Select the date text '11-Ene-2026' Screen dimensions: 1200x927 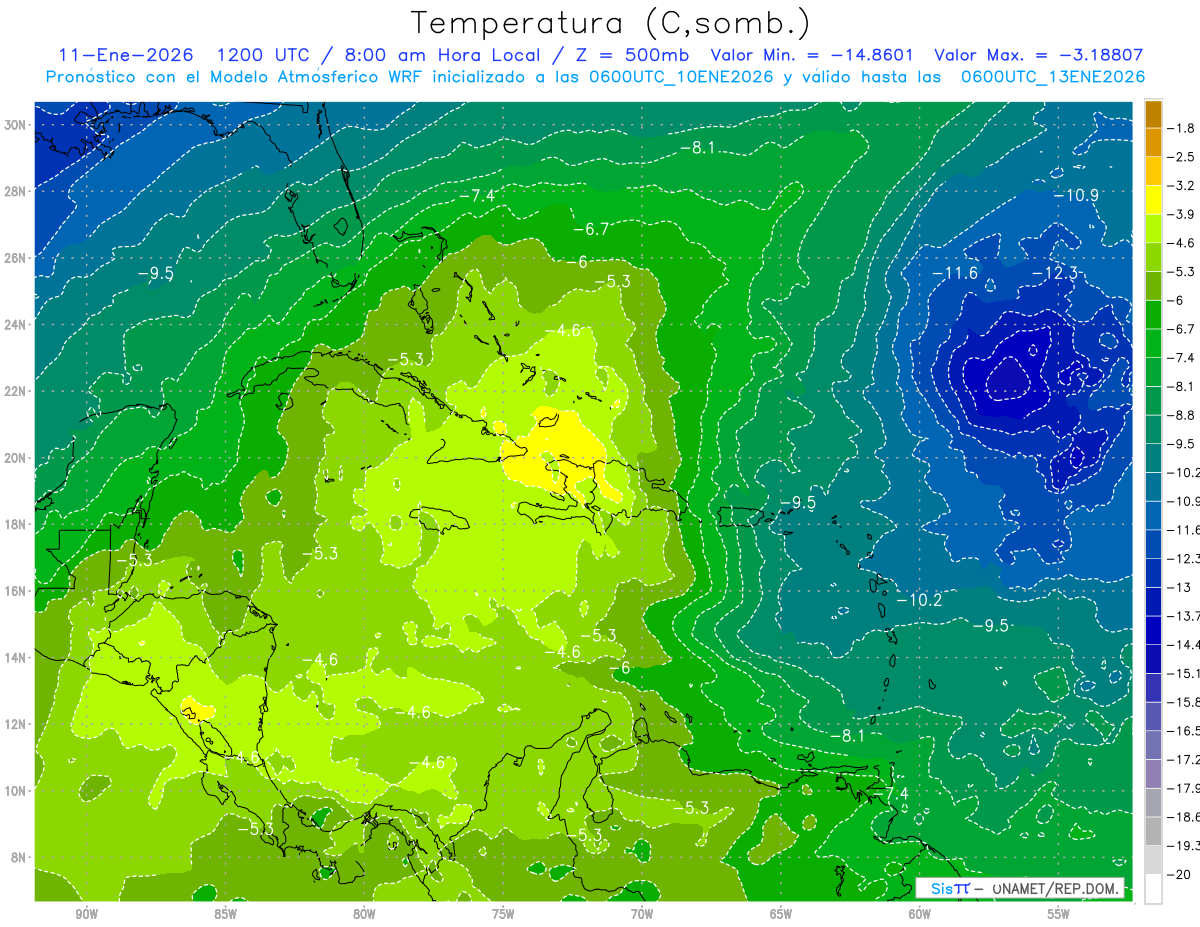(x=125, y=55)
